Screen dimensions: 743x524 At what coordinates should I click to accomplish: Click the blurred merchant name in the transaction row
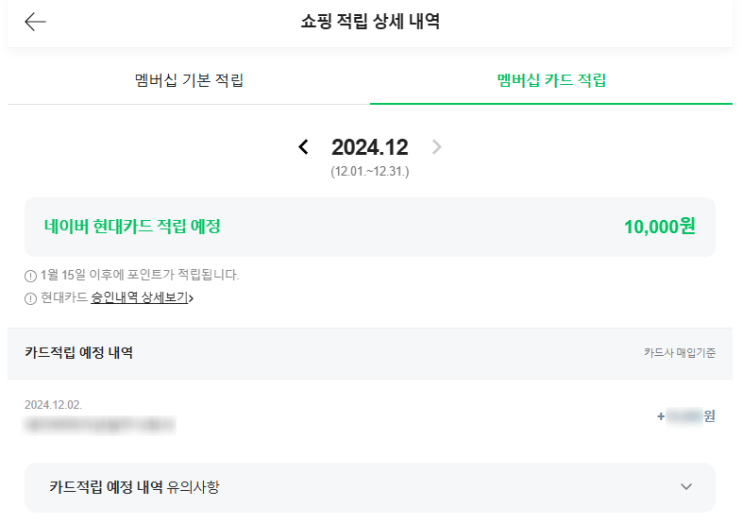pos(100,425)
